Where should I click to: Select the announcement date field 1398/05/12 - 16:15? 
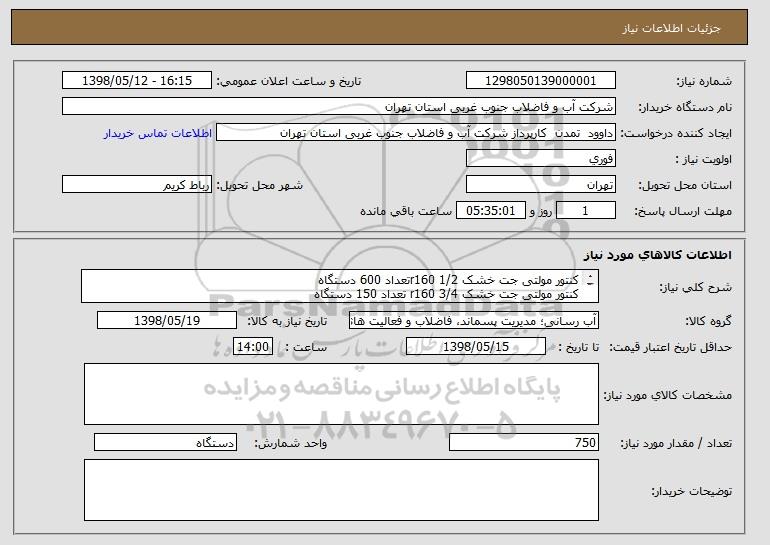[137, 81]
